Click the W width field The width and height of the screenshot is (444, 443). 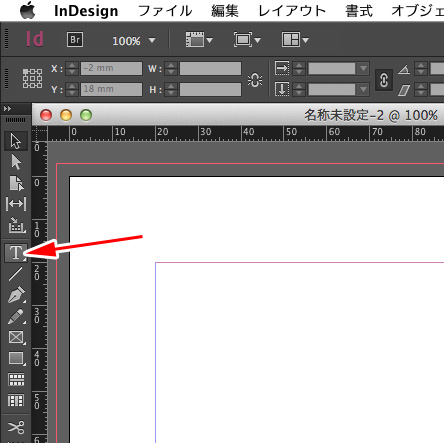210,68
